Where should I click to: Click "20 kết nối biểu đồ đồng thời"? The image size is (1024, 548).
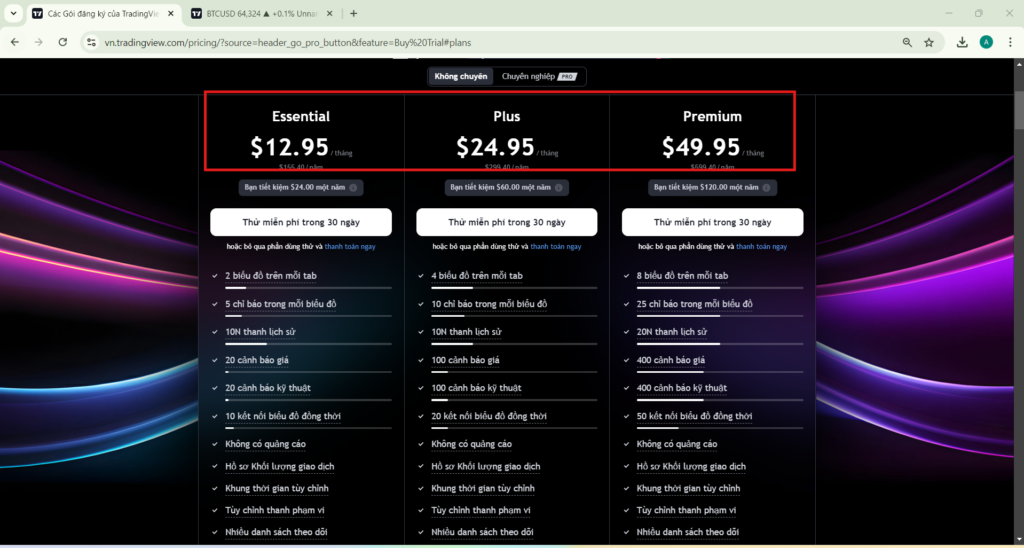[489, 416]
